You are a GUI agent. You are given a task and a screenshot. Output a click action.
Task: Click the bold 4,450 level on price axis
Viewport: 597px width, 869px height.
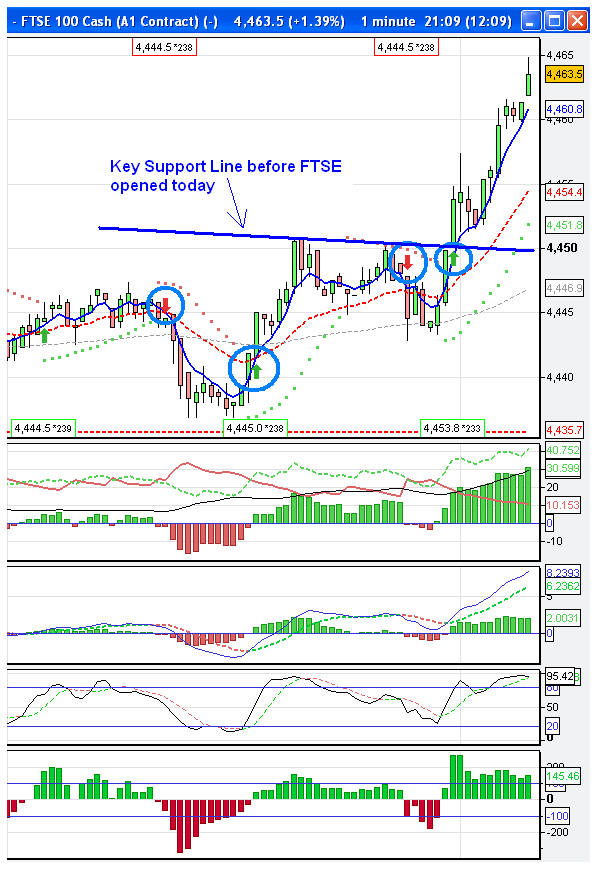562,248
